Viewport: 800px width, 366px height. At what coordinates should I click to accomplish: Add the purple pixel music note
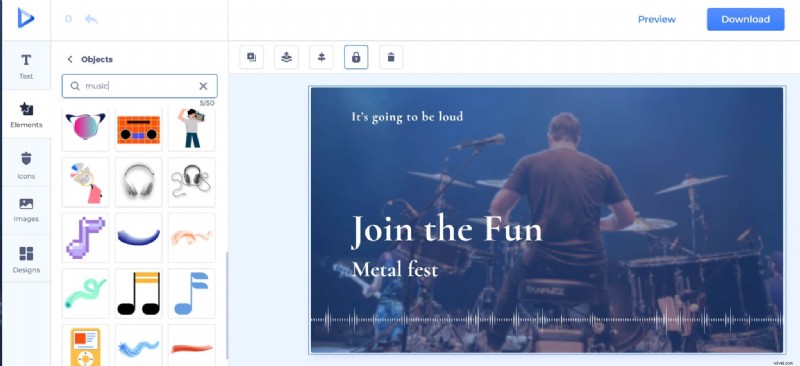(x=85, y=237)
